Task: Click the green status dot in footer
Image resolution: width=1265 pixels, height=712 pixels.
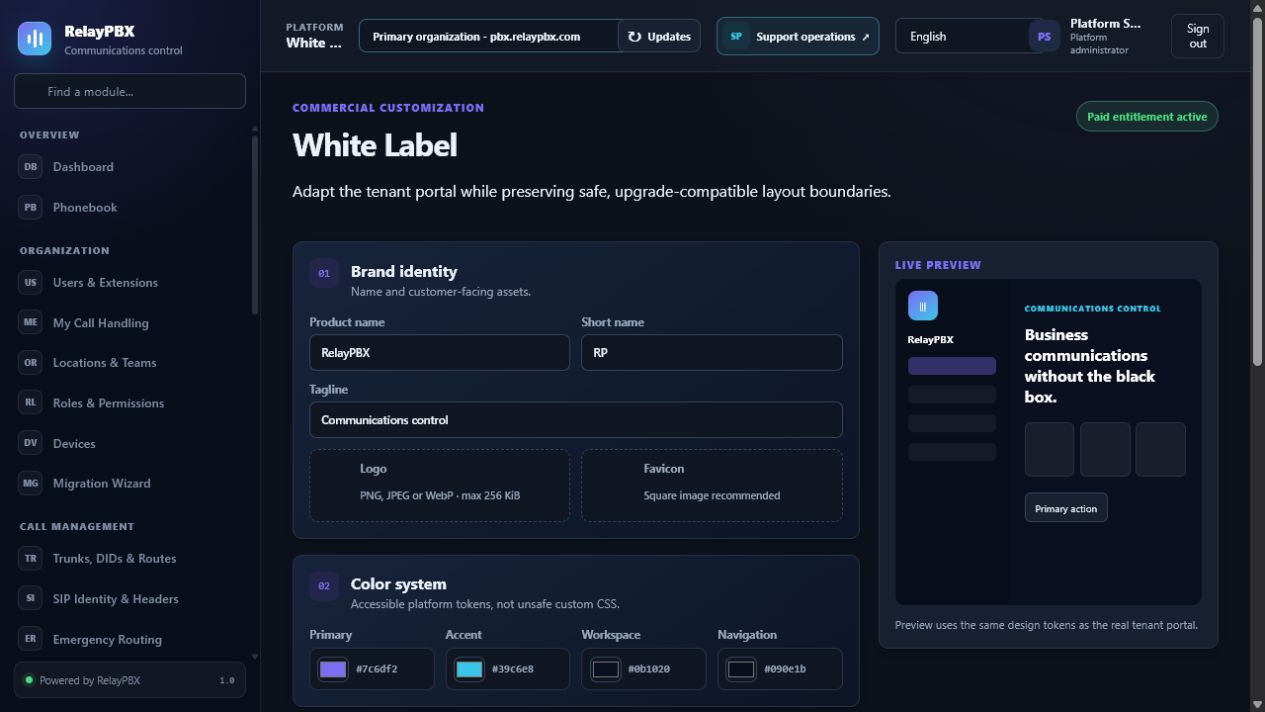Action: (29, 680)
